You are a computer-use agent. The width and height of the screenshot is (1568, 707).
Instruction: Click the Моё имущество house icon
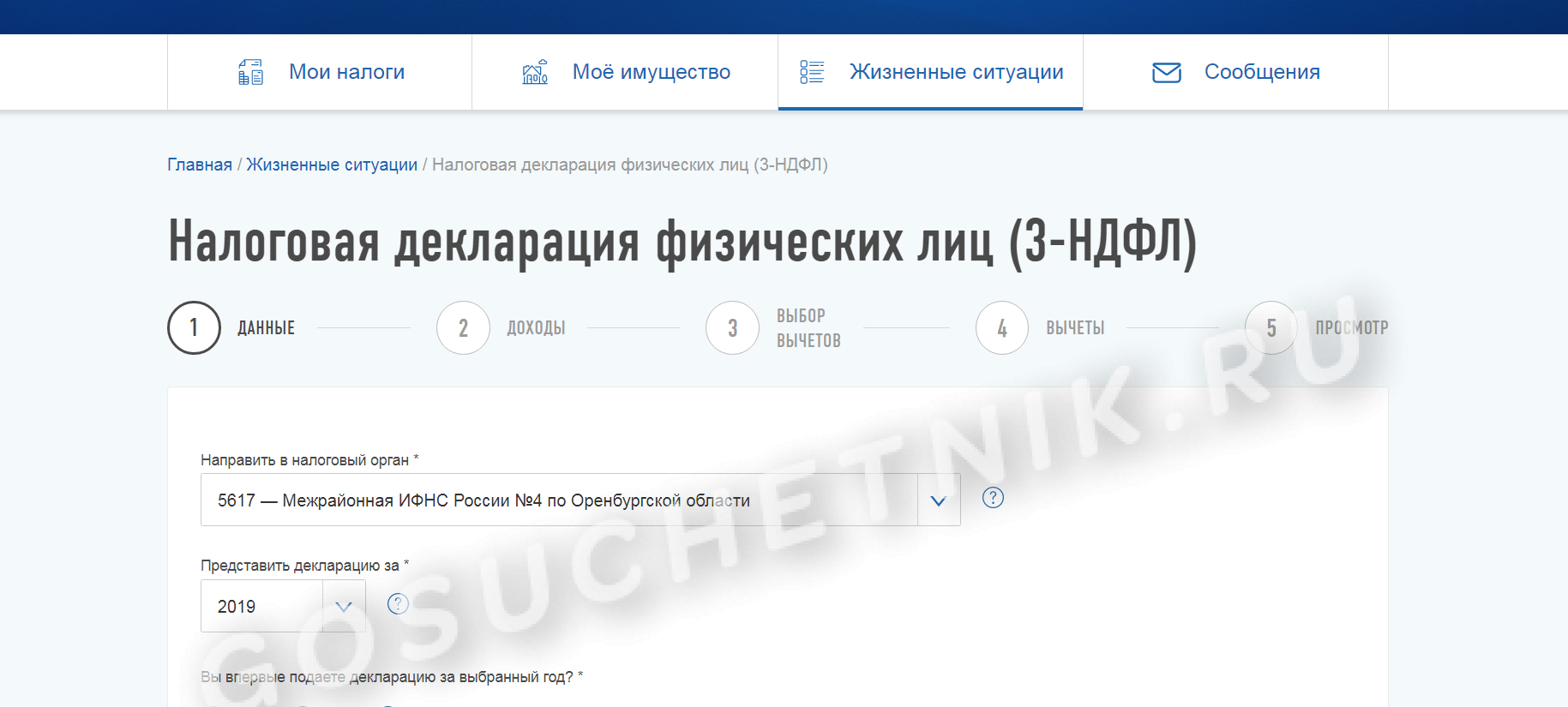pyautogui.click(x=535, y=72)
